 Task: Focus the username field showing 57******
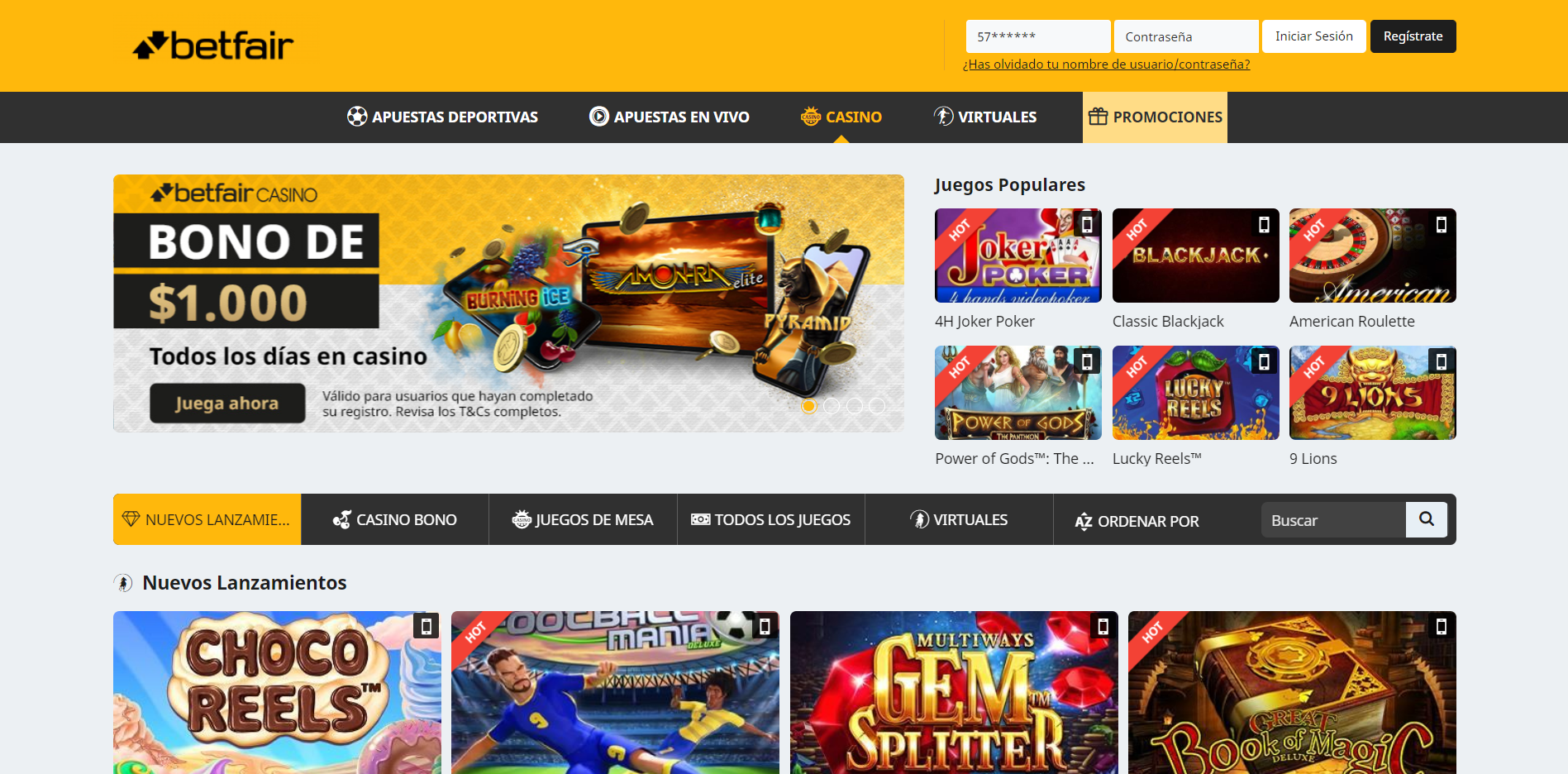(x=1038, y=36)
